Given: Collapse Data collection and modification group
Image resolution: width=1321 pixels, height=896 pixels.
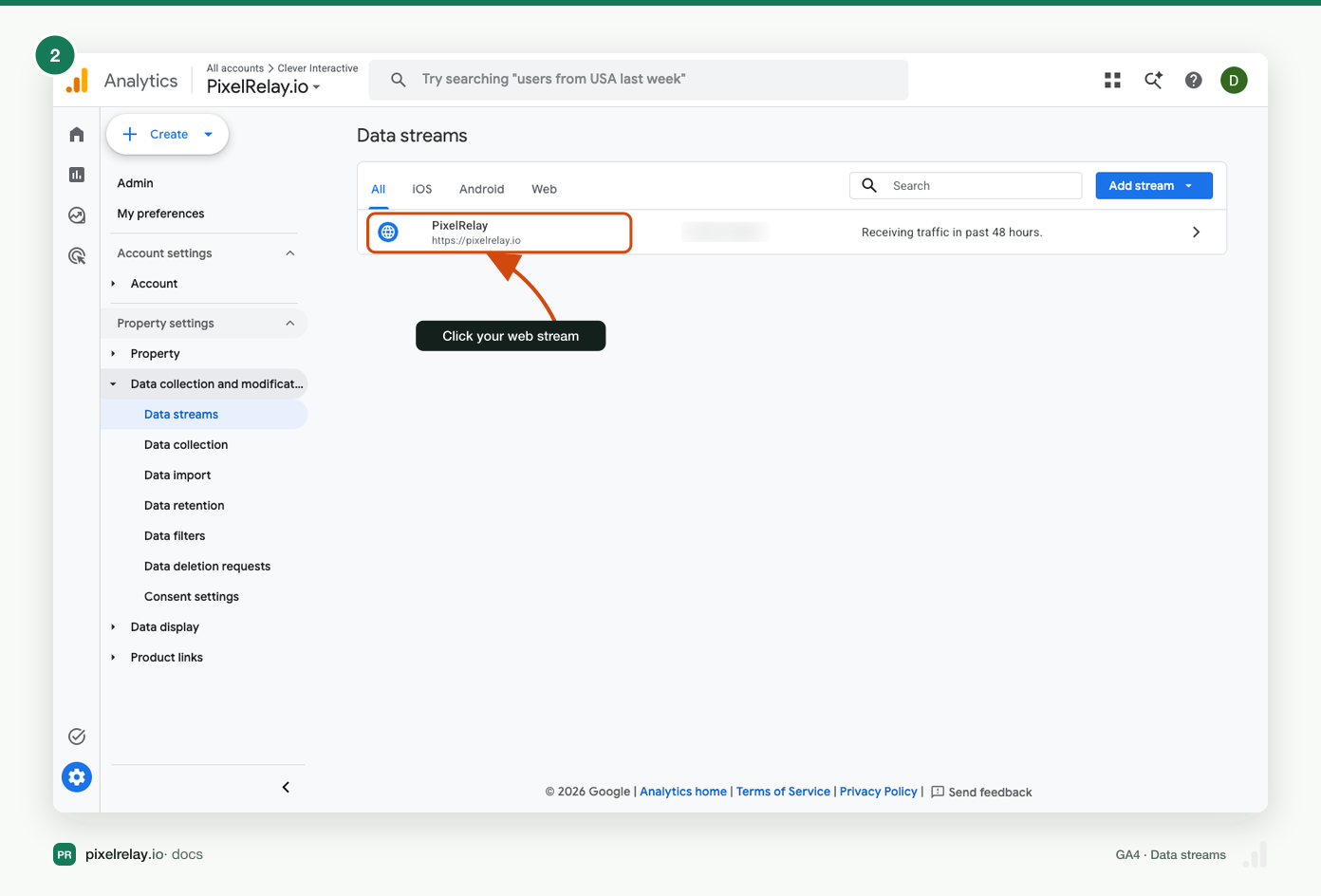Looking at the screenshot, I should tap(113, 384).
